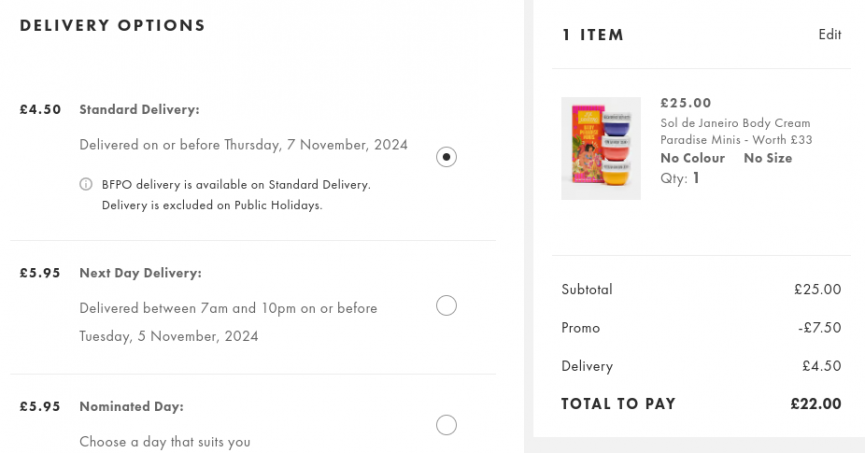The height and width of the screenshot is (453, 865).
Task: Click the £5.95 Next Day Delivery price
Action: [40, 273]
